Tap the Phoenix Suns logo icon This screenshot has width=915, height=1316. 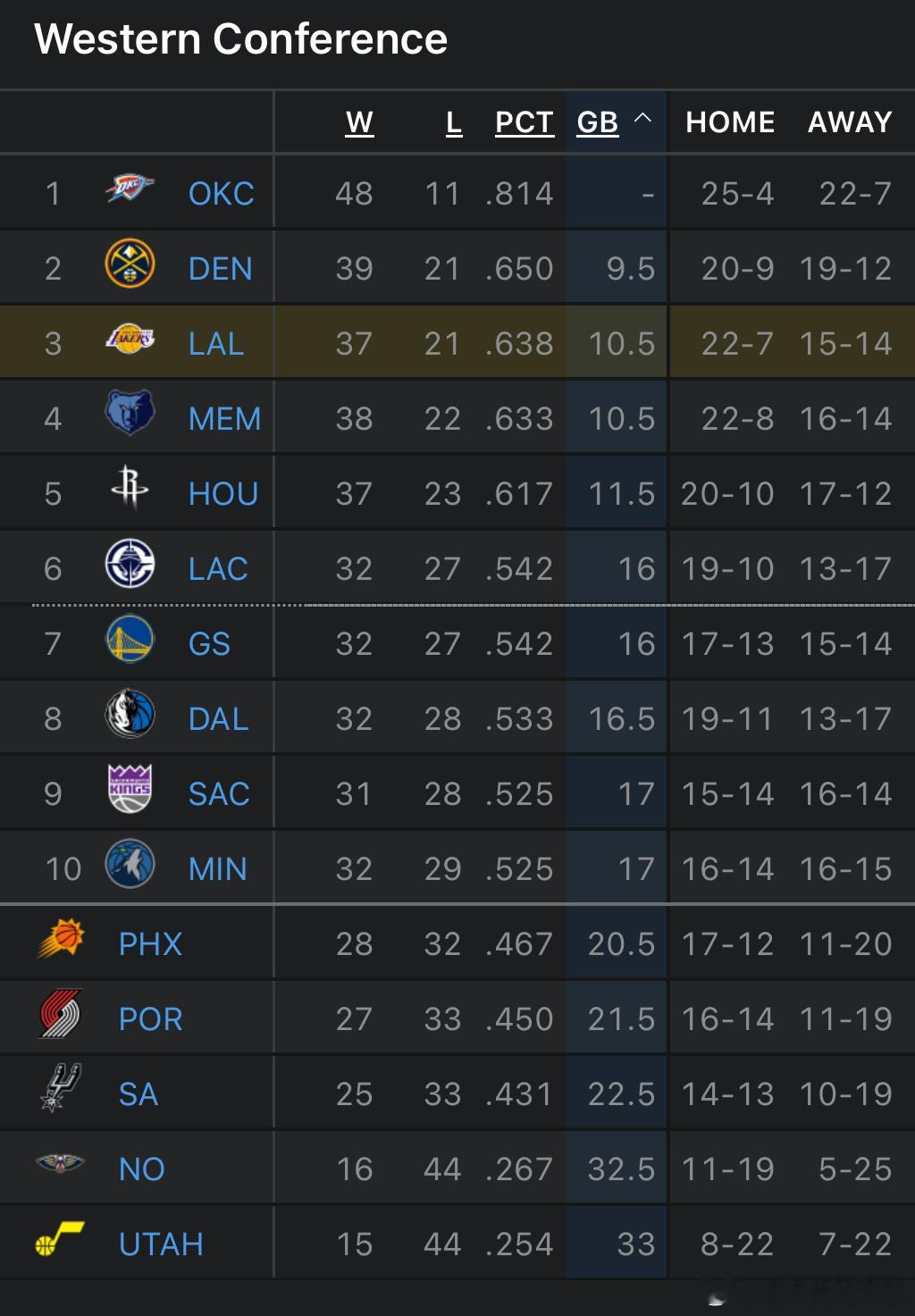tap(60, 940)
